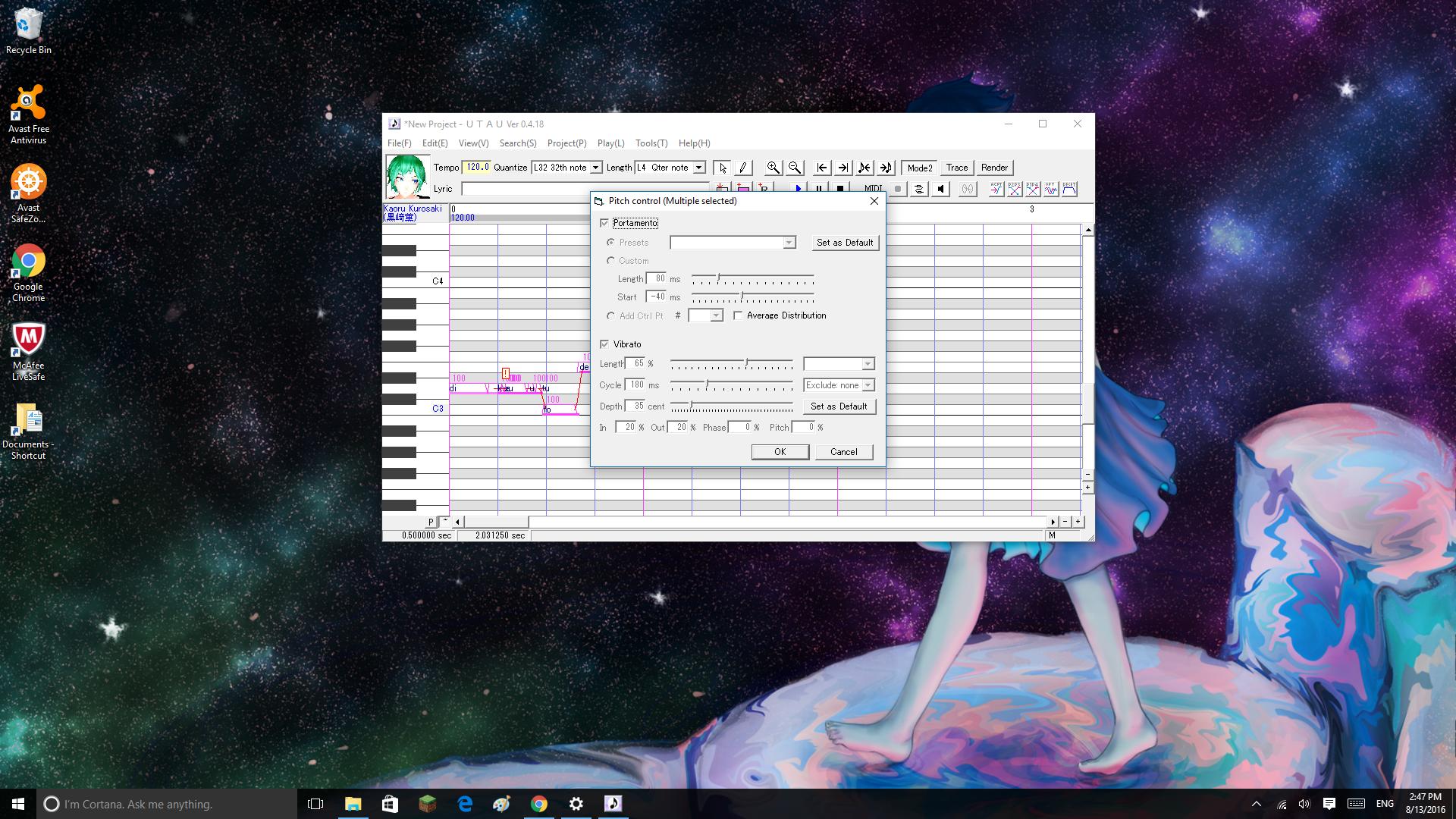Select the Presets radio button

click(x=610, y=243)
